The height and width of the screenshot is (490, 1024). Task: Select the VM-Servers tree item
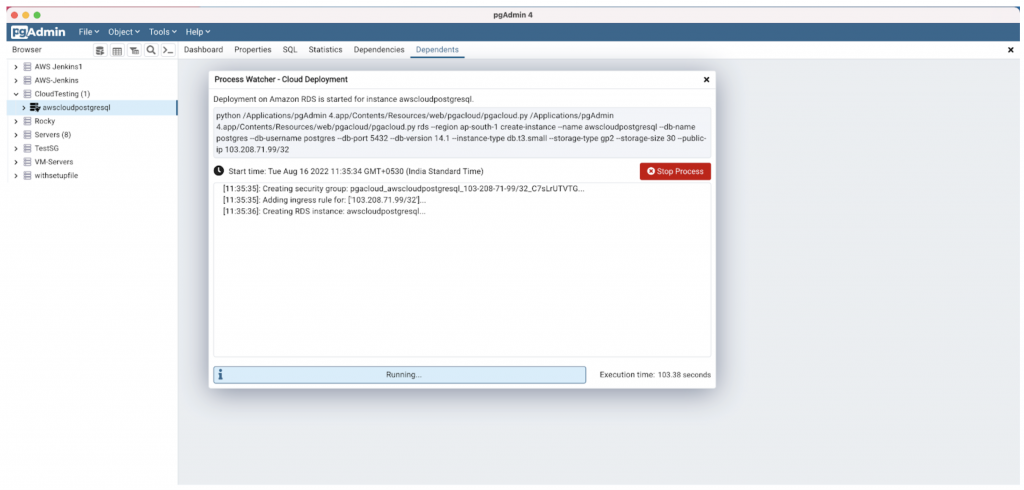pos(53,161)
